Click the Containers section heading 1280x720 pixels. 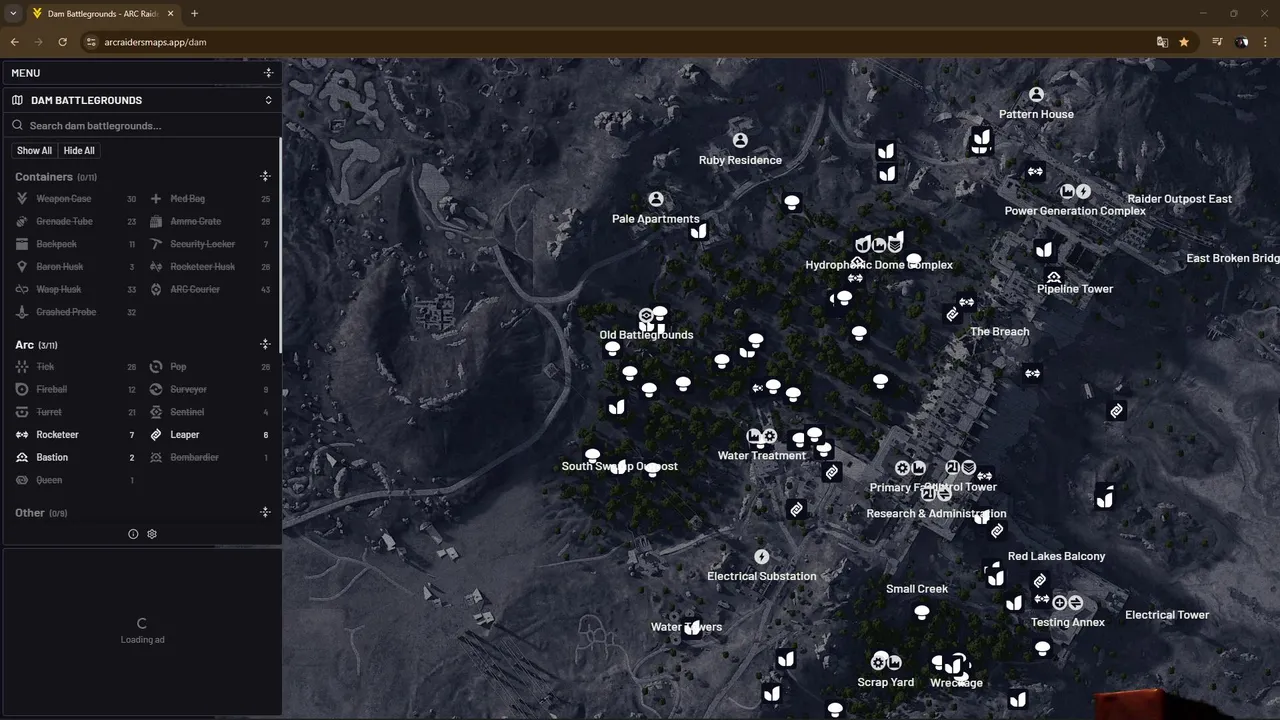click(x=44, y=177)
